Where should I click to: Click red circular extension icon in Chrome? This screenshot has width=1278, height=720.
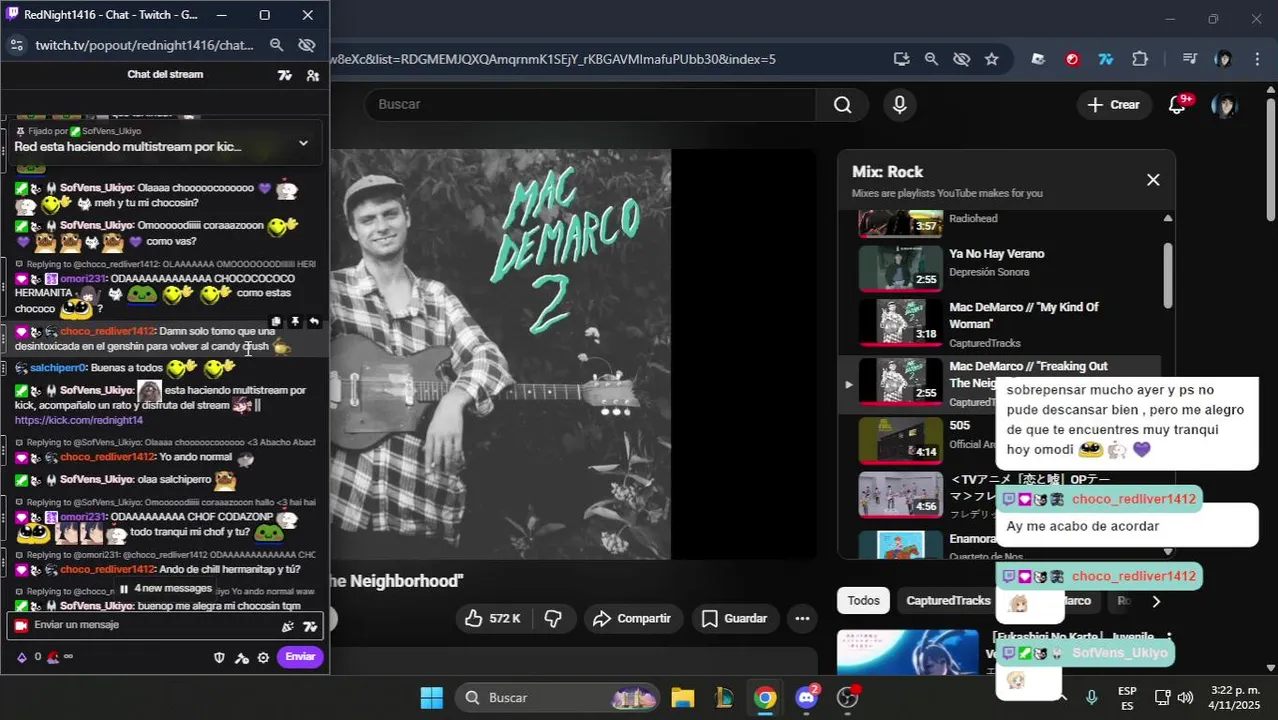[1072, 59]
